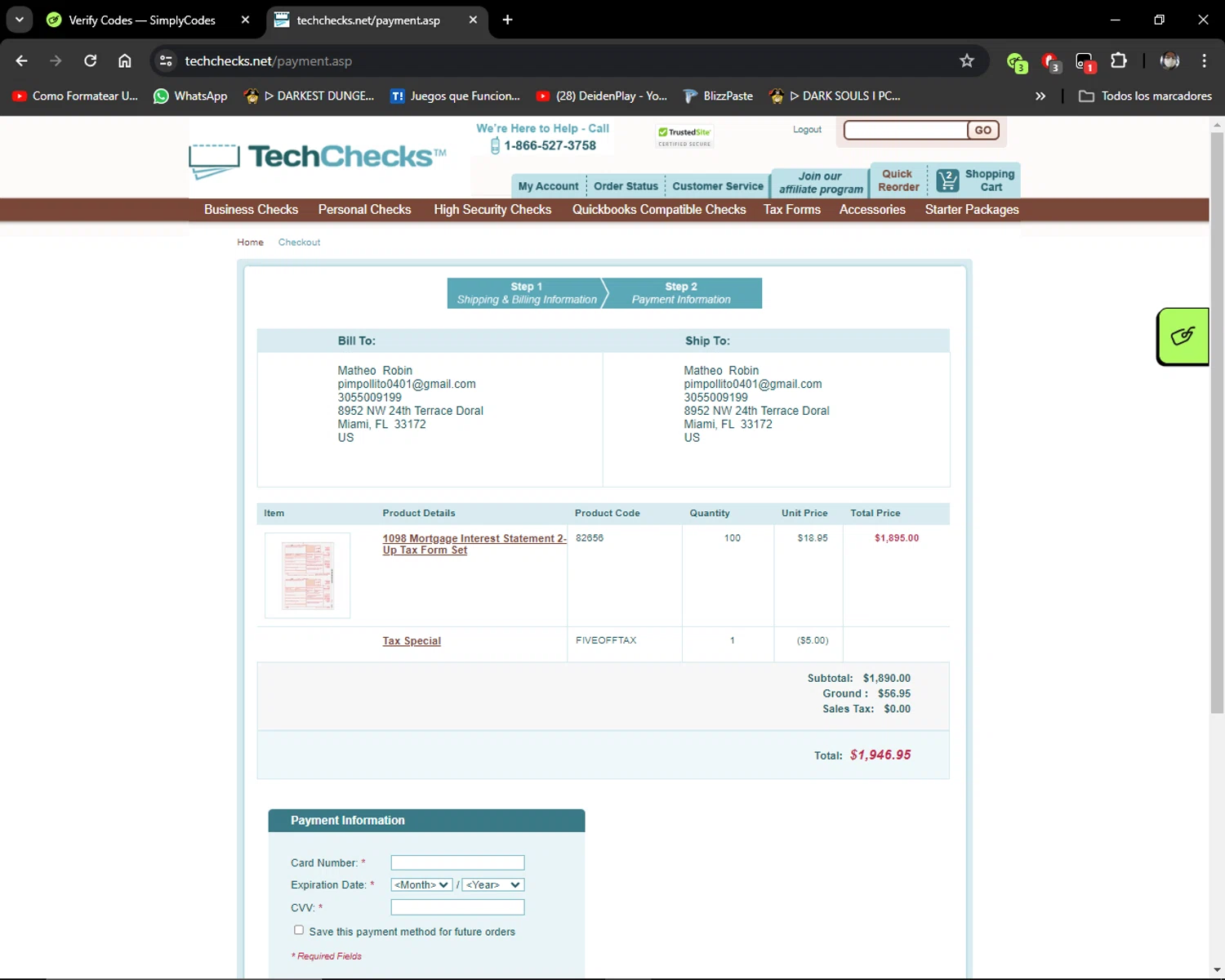
Task: Open the browser home page icon
Action: (x=125, y=60)
